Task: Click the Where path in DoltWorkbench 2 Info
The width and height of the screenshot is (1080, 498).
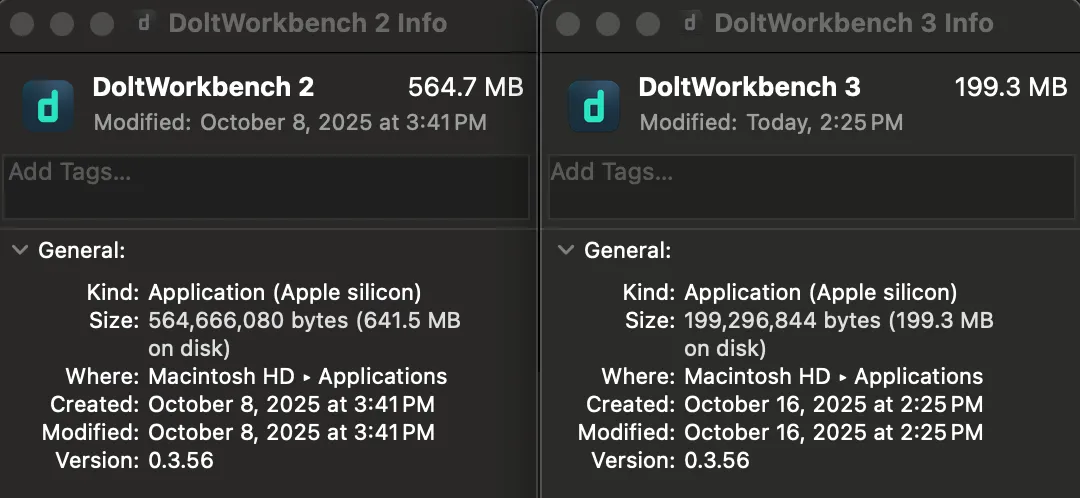Action: 297,377
